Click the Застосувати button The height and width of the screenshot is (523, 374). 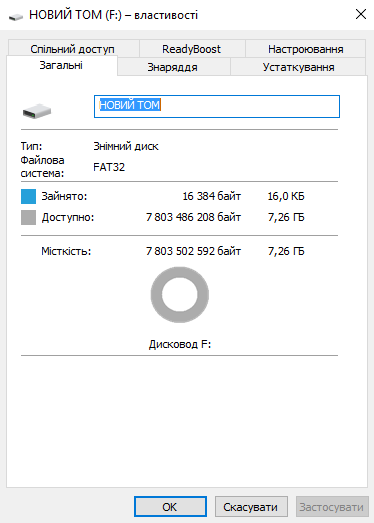click(x=332, y=507)
